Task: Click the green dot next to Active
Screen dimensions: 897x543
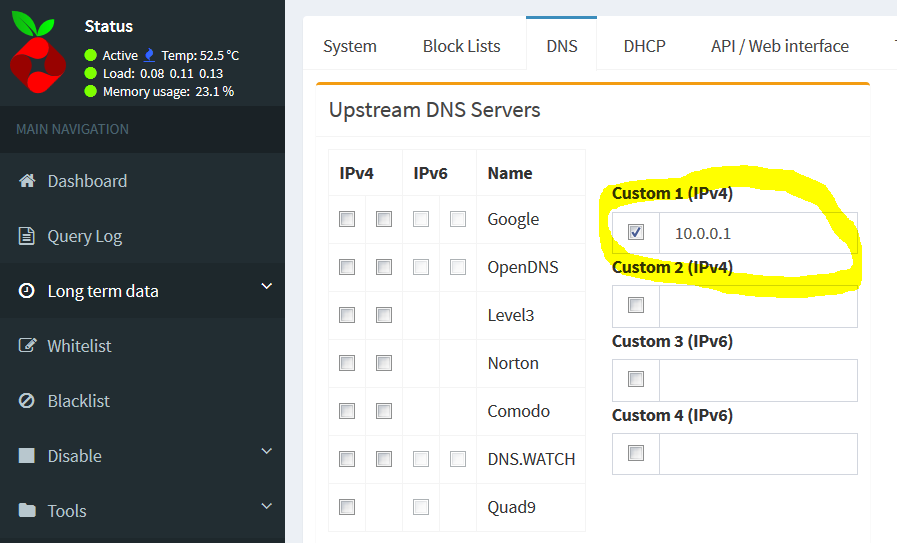Action: point(90,55)
